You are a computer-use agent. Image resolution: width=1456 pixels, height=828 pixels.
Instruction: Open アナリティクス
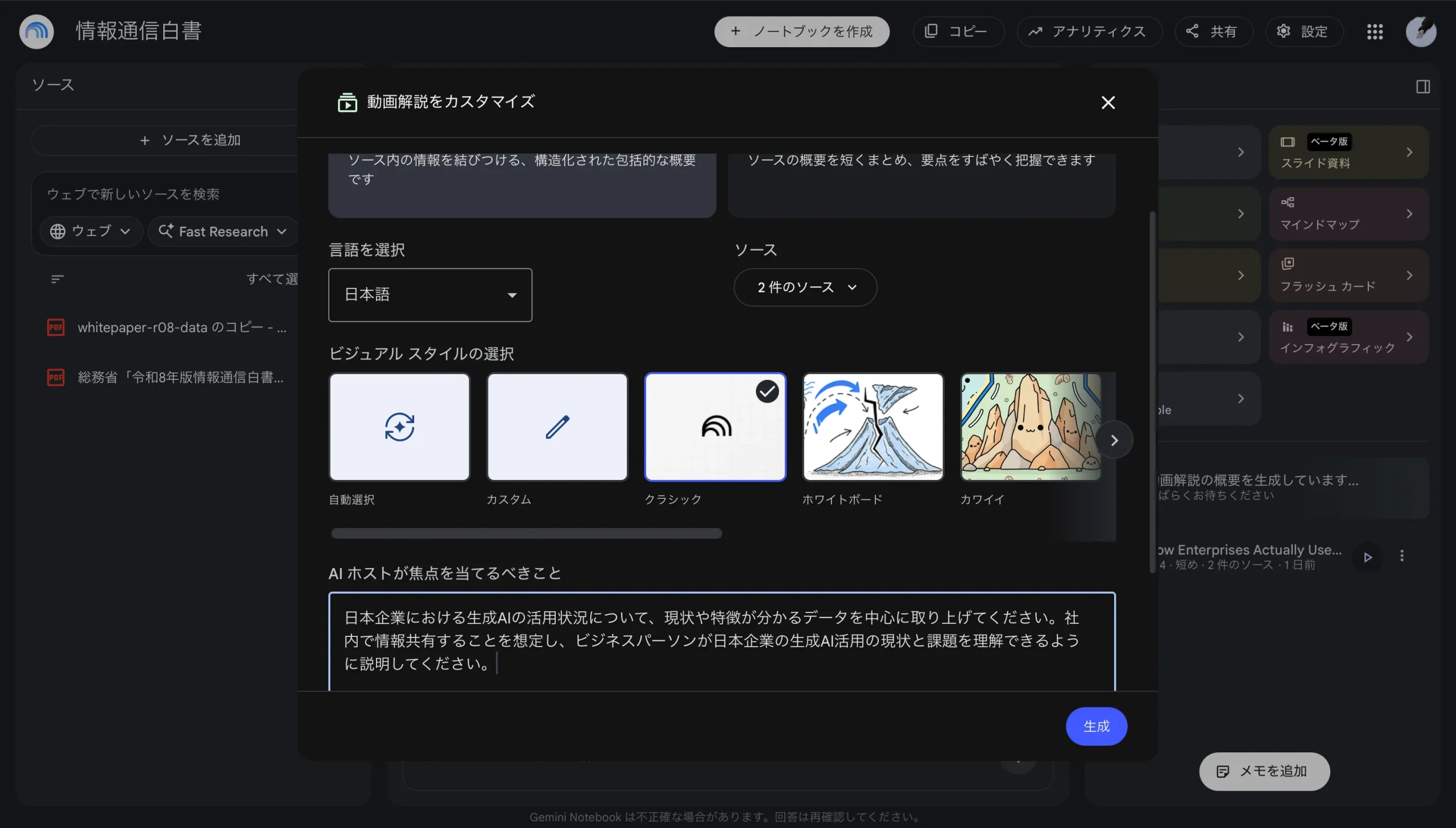1089,31
